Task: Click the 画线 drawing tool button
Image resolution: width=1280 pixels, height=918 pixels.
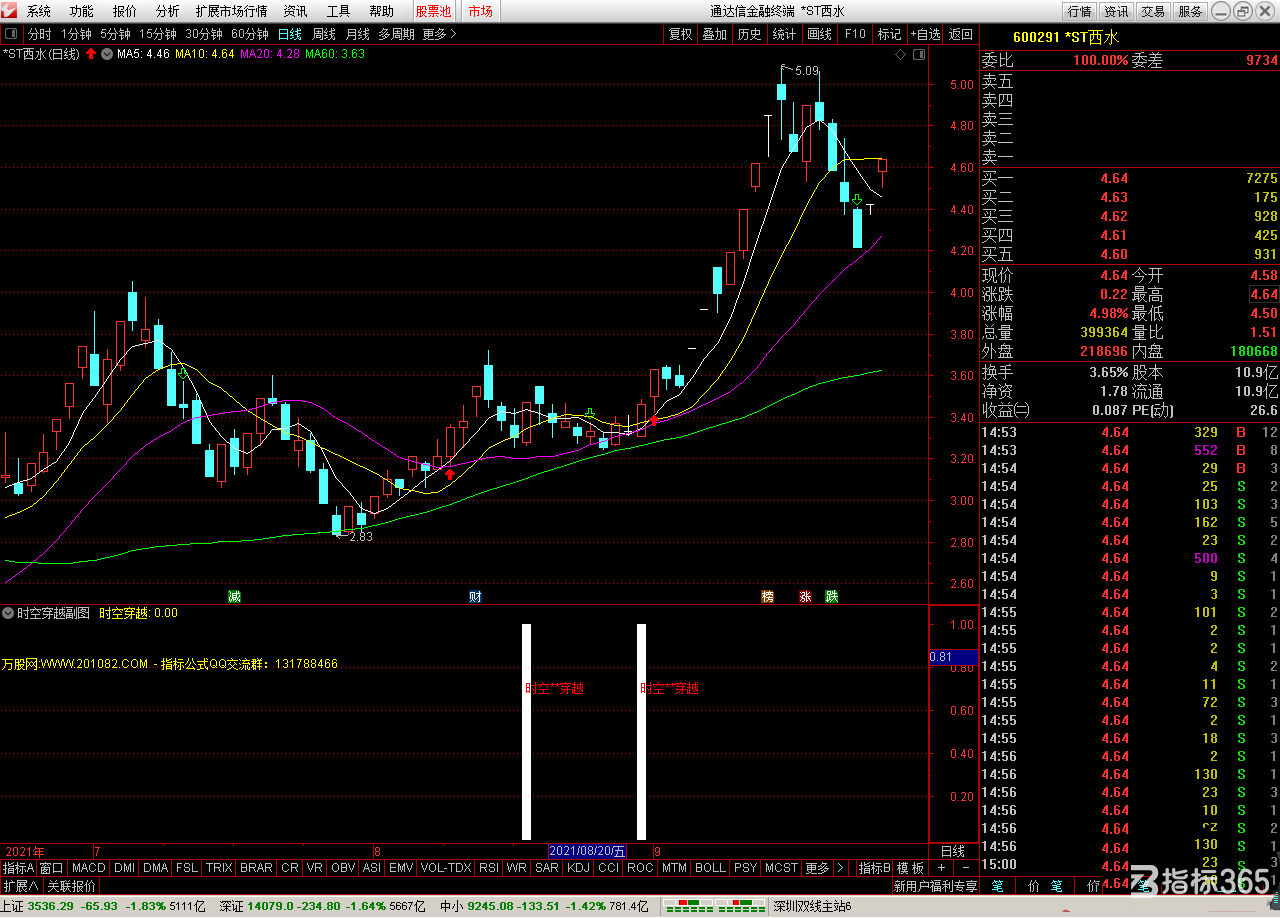Action: 819,34
